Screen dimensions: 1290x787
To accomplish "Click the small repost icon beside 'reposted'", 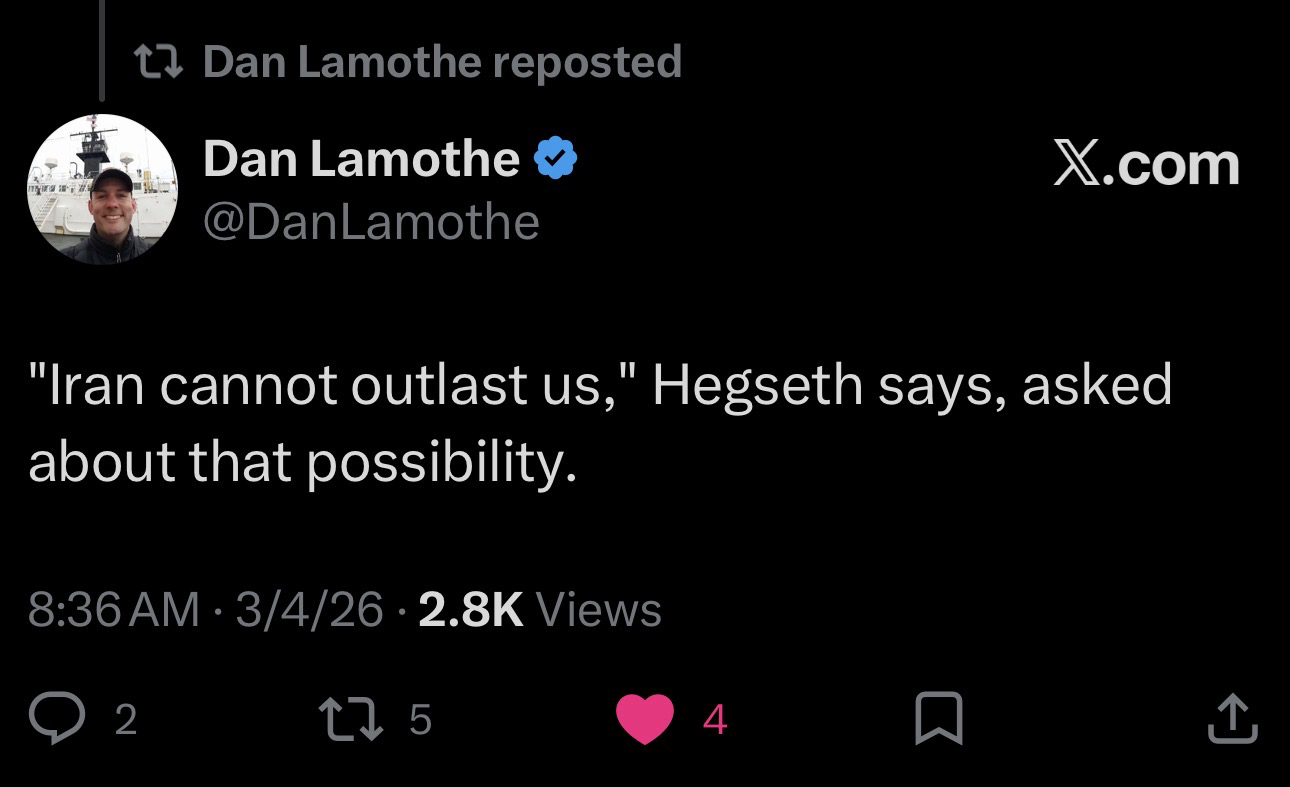I will [x=158, y=62].
